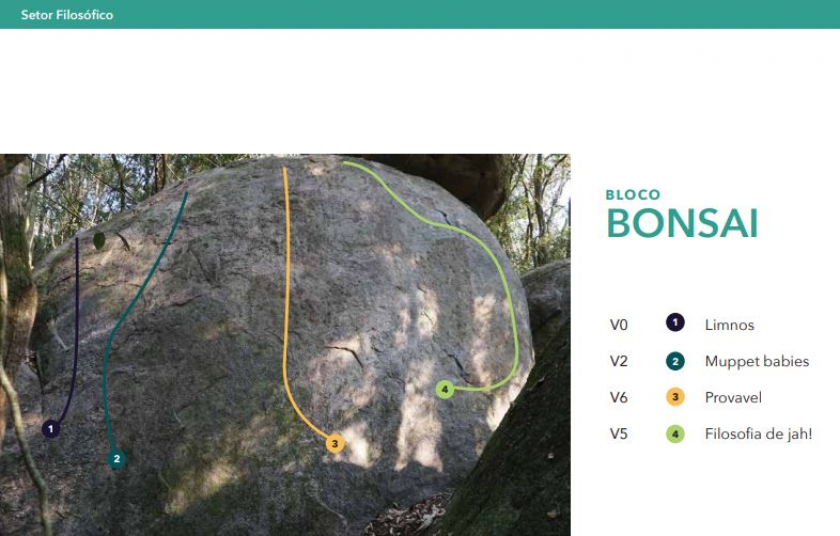Click legend circle number 2 beside Muppet babies
Viewport: 840px width, 536px height.
pyautogui.click(x=675, y=361)
